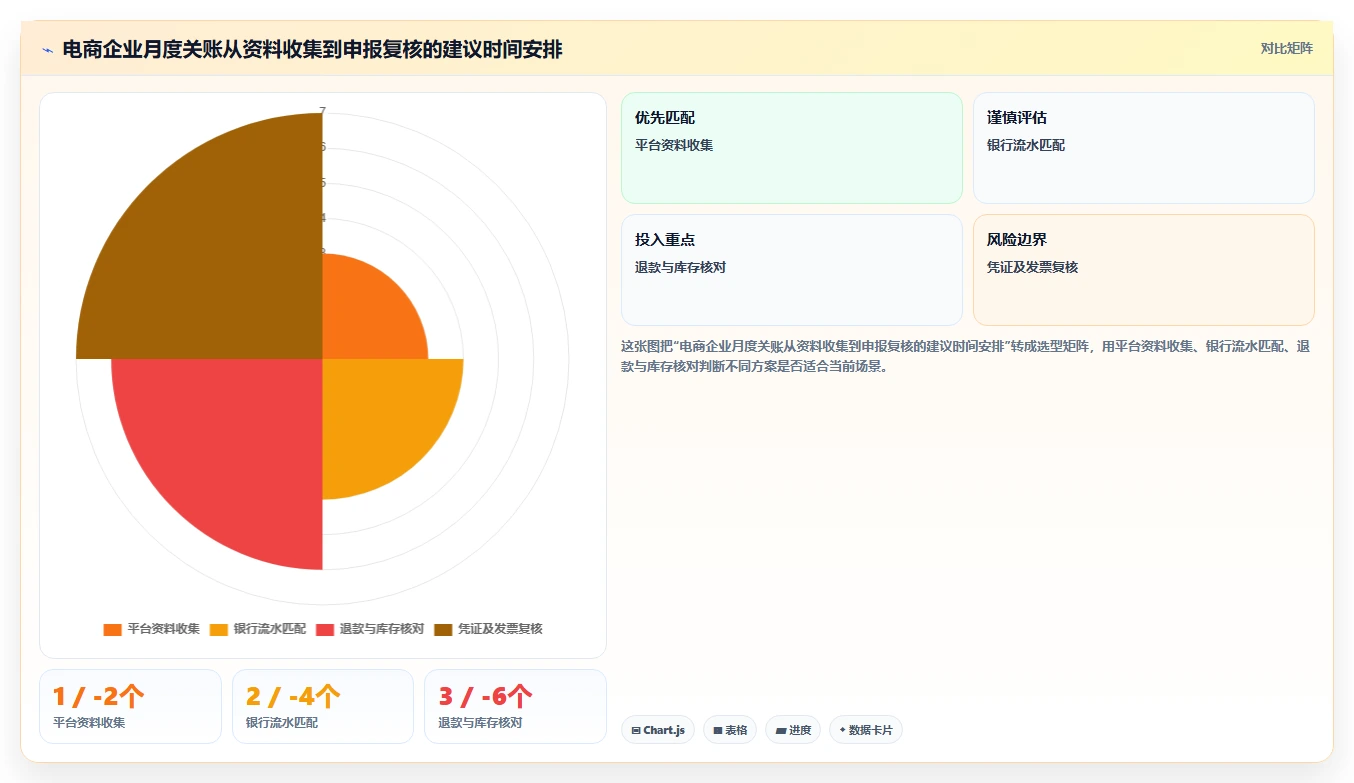This screenshot has width=1354, height=783.
Task: Click the 进度 tag bar icon
Action: point(781,731)
